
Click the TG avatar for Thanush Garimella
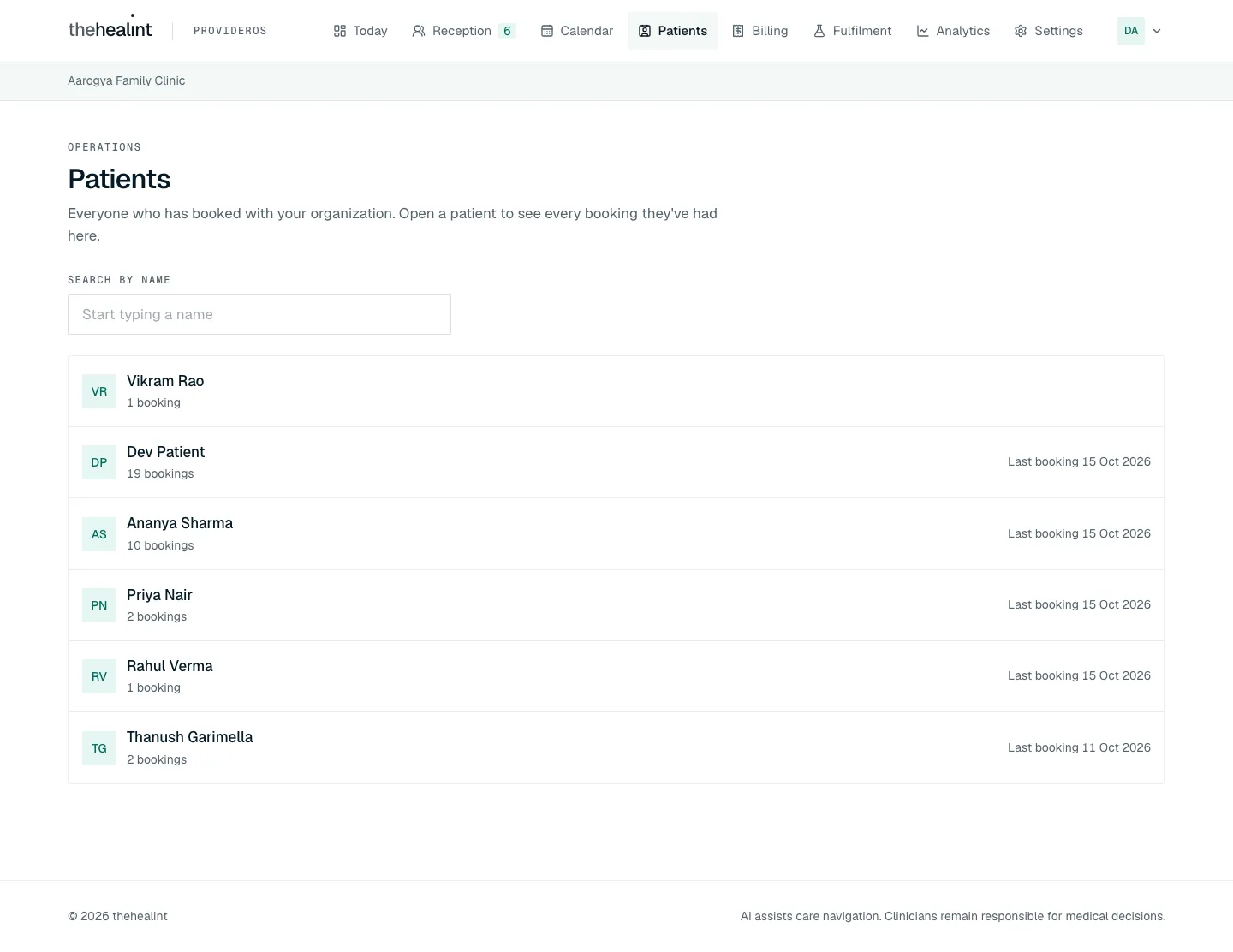(99, 748)
